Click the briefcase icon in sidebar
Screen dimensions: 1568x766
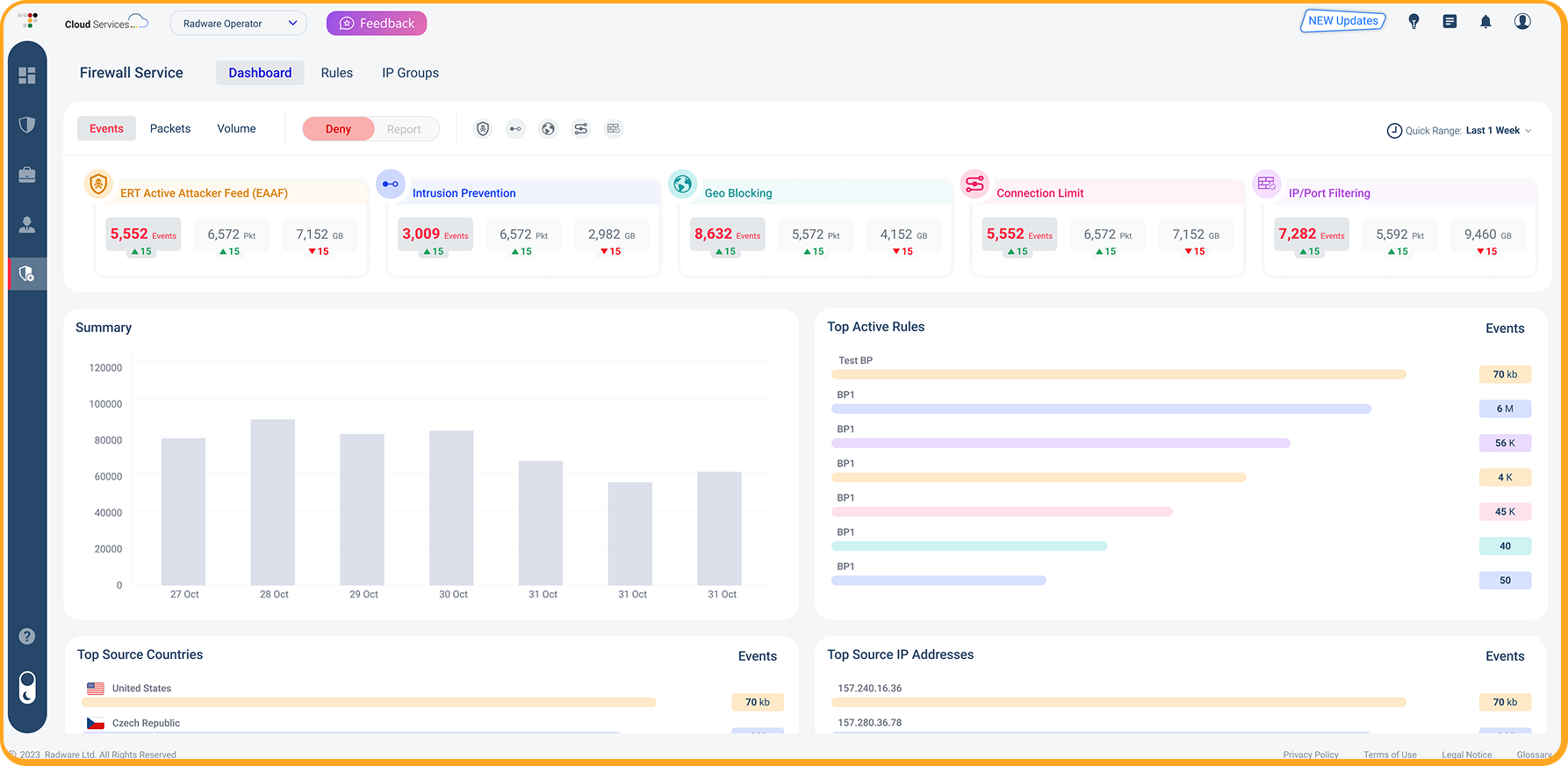coord(27,175)
